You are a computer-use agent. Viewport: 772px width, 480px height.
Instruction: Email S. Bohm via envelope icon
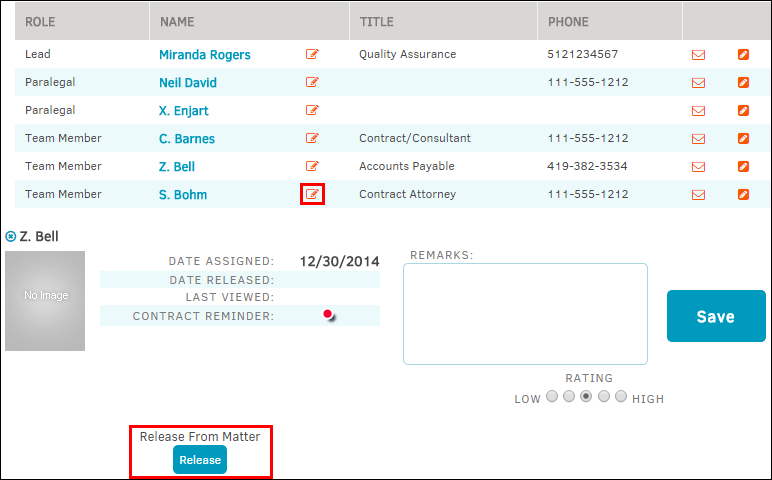pyautogui.click(x=698, y=195)
